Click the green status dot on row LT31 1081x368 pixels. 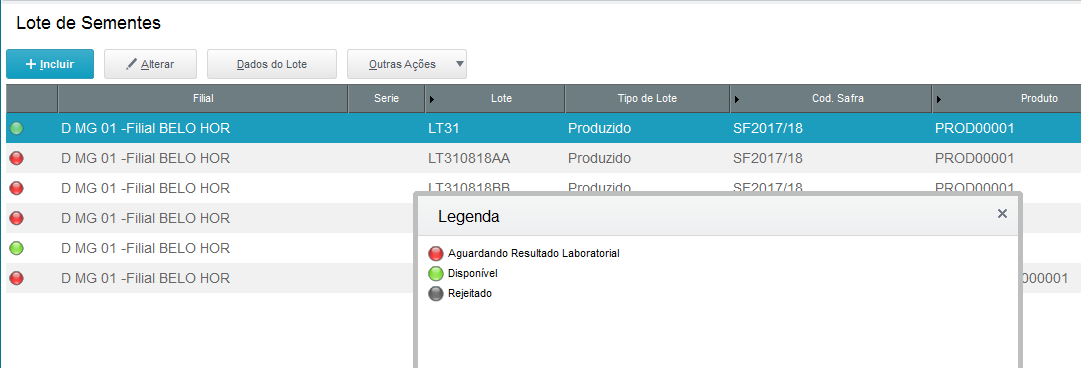(x=17, y=128)
